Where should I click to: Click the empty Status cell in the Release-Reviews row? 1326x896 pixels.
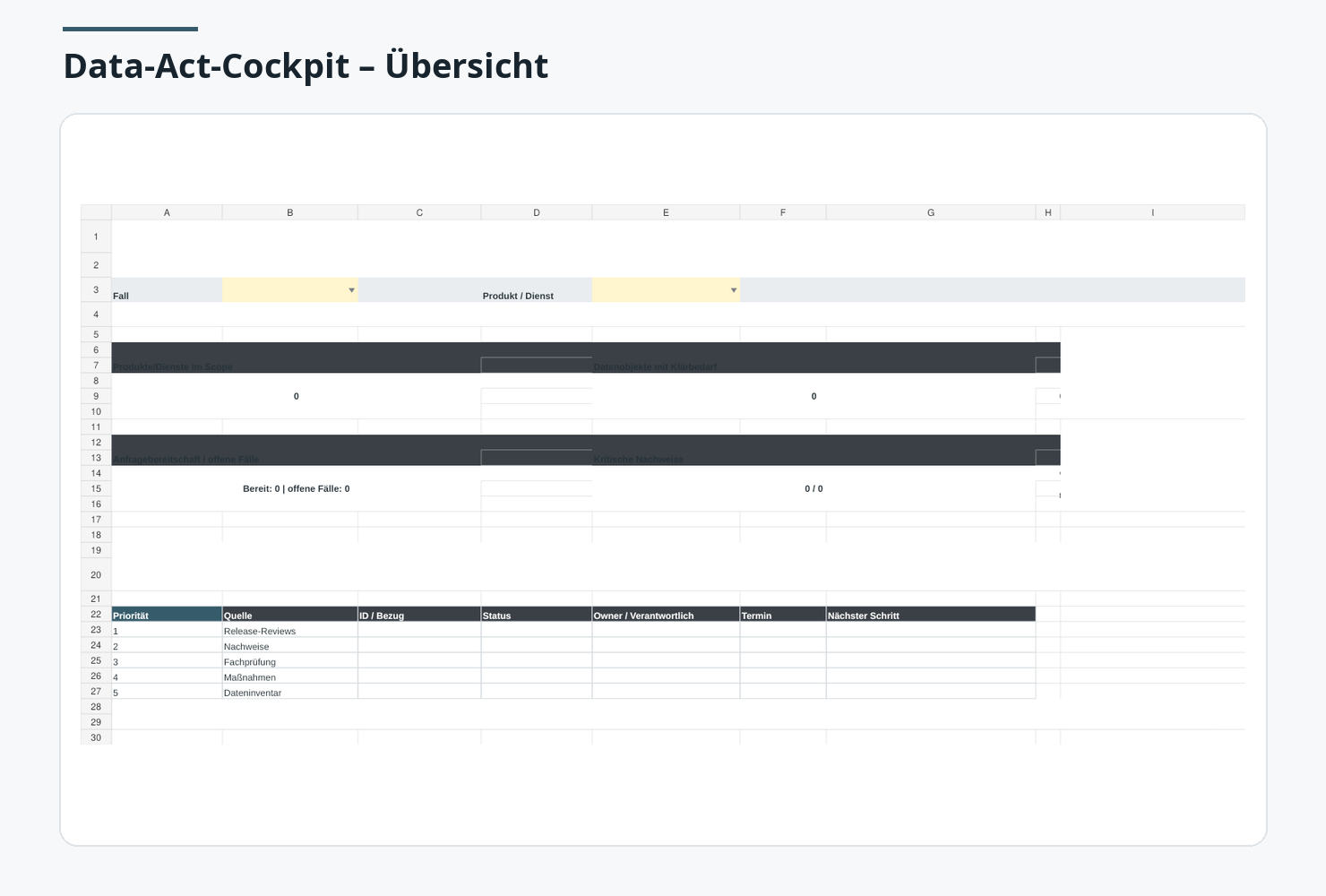[x=537, y=630]
